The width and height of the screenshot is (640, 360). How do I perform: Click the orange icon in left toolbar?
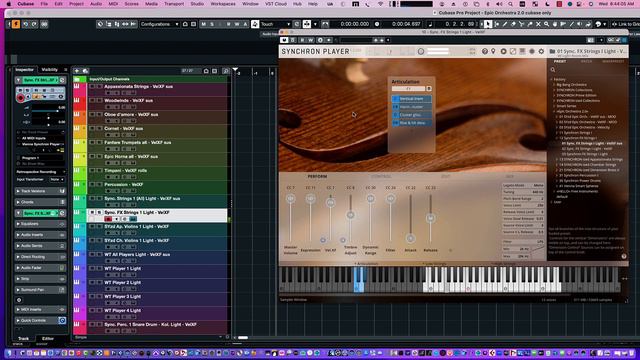[16, 24]
